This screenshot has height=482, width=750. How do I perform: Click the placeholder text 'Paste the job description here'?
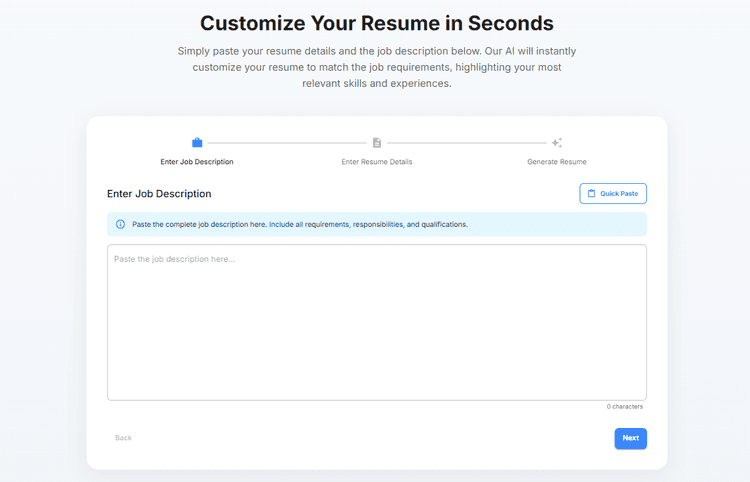(x=174, y=259)
